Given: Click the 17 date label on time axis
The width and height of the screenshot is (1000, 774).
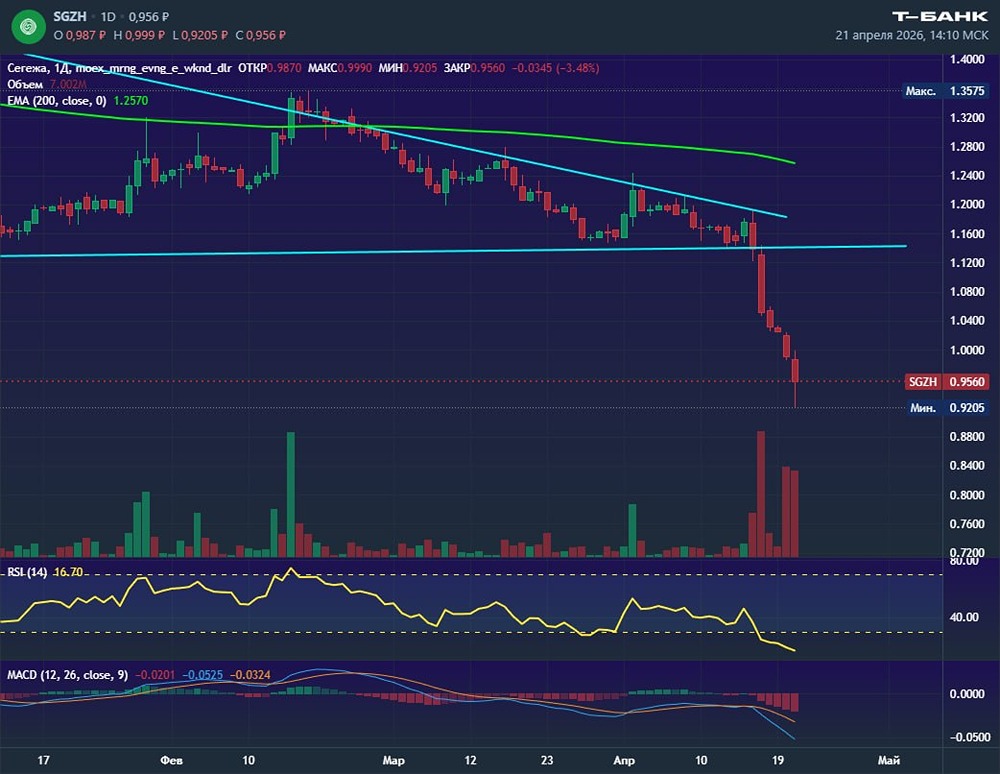Looking at the screenshot, I should [43, 761].
